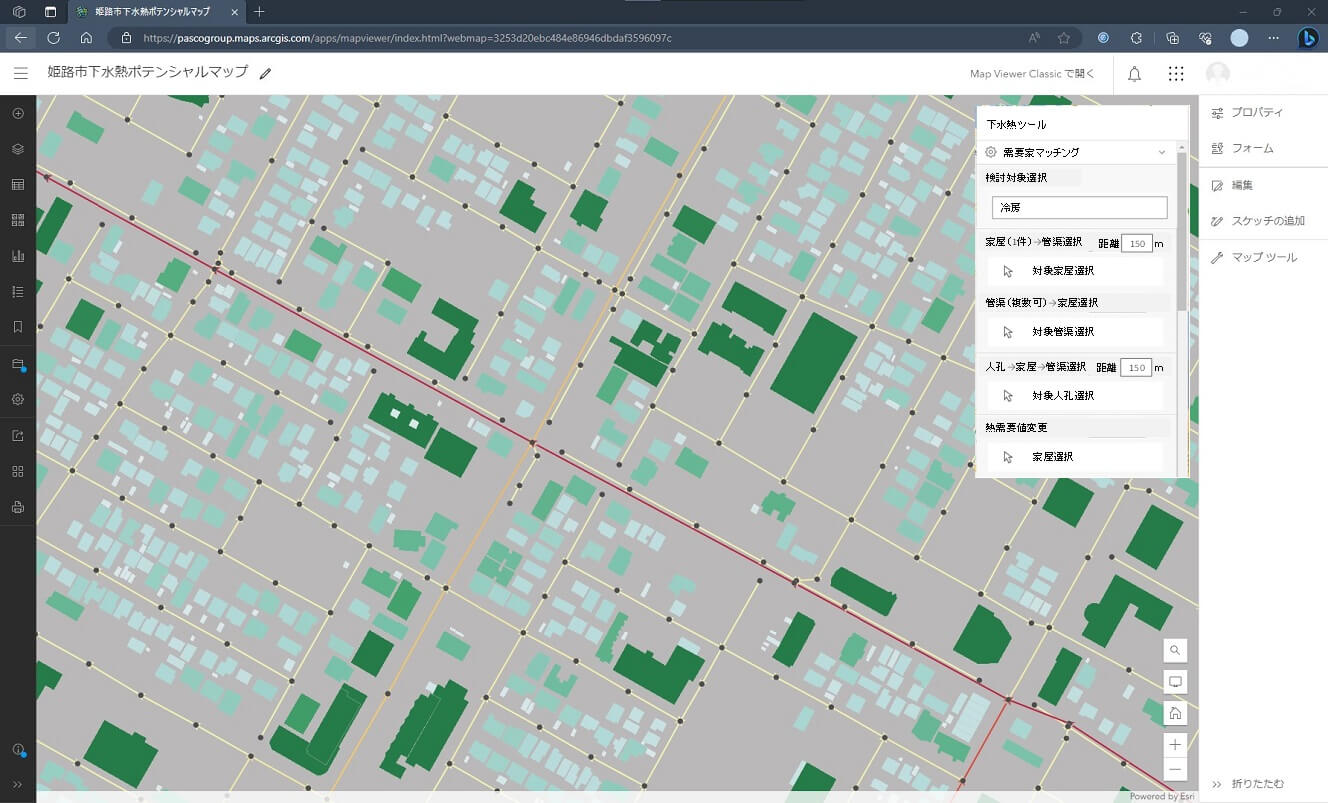
Task: Open the Print tool in sidebar
Action: point(18,507)
